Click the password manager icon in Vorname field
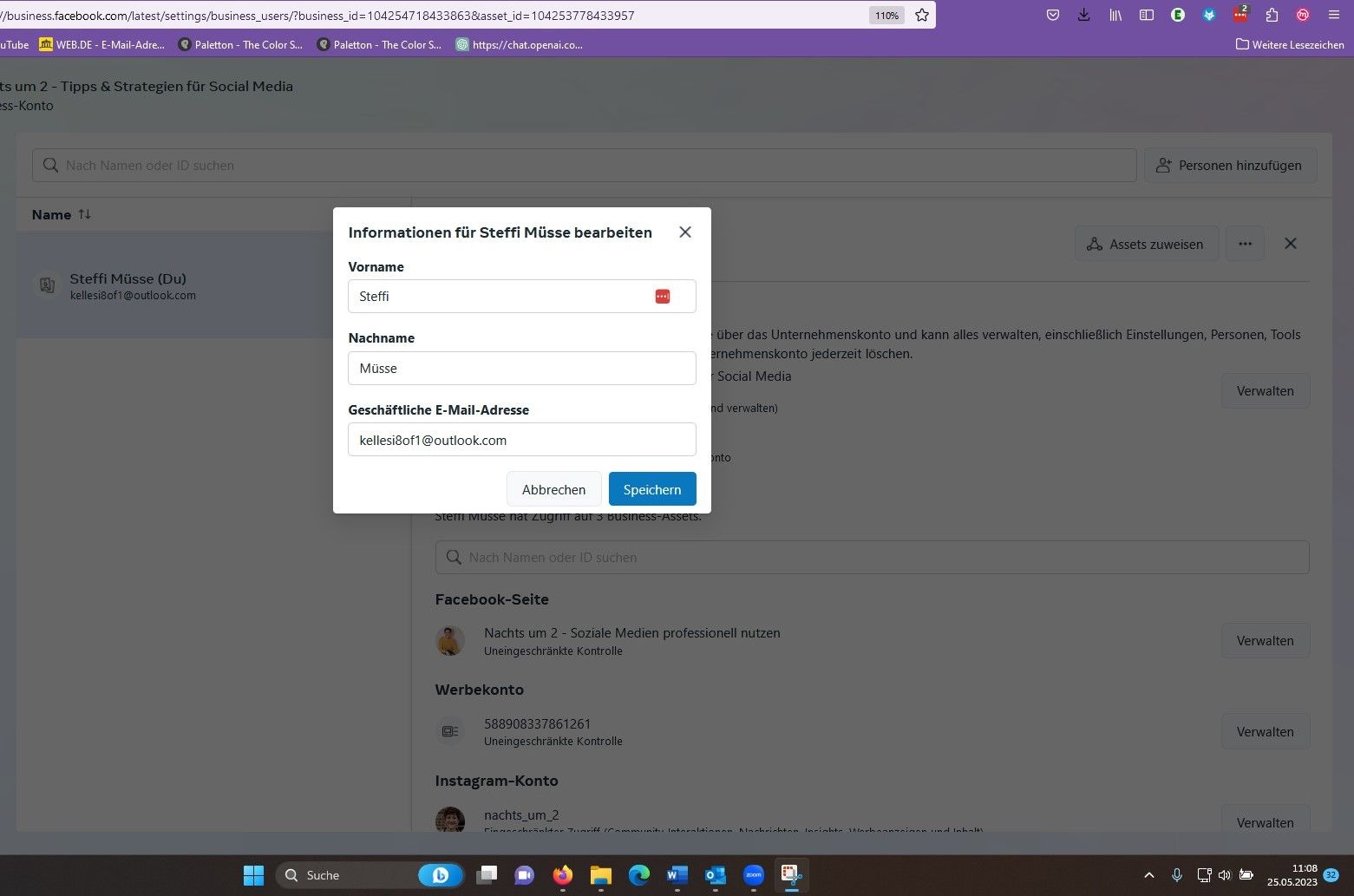 coord(663,297)
